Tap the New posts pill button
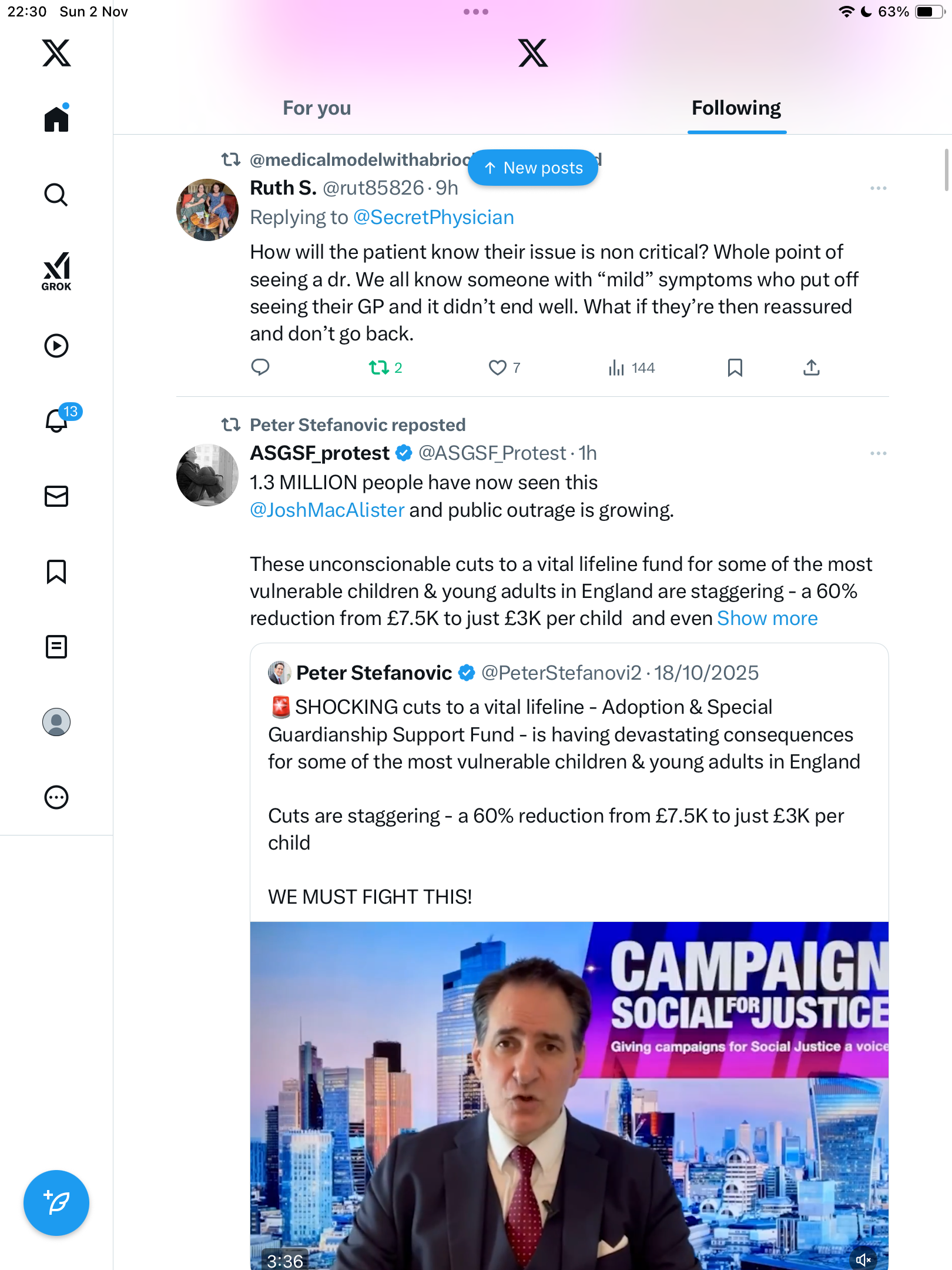The width and height of the screenshot is (952, 1270). [533, 168]
